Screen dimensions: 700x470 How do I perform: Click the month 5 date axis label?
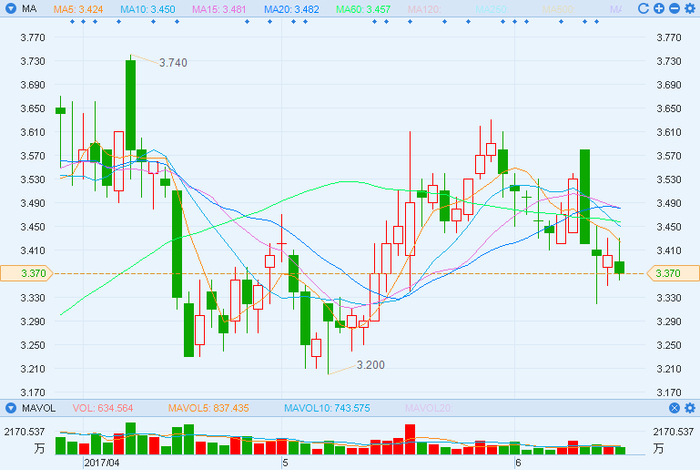pyautogui.click(x=285, y=463)
